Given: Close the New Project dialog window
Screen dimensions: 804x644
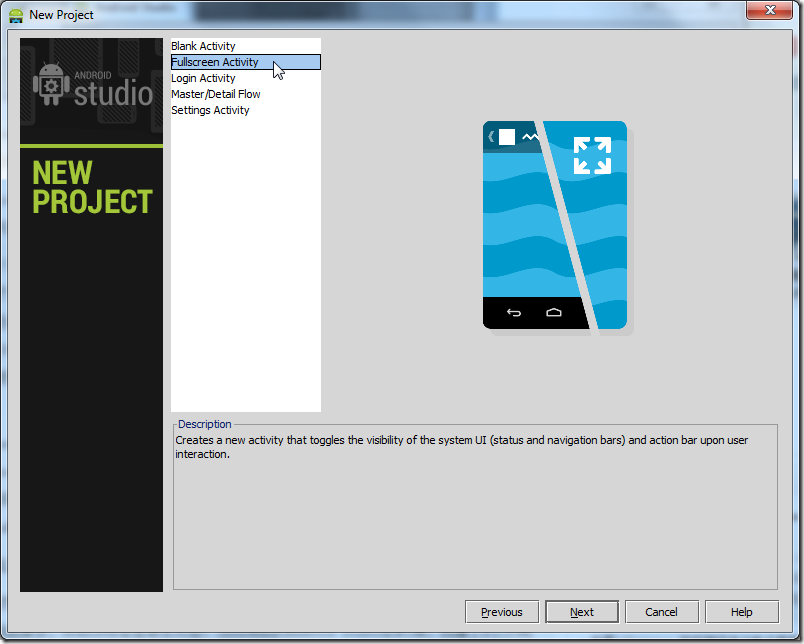Looking at the screenshot, I should point(770,10).
